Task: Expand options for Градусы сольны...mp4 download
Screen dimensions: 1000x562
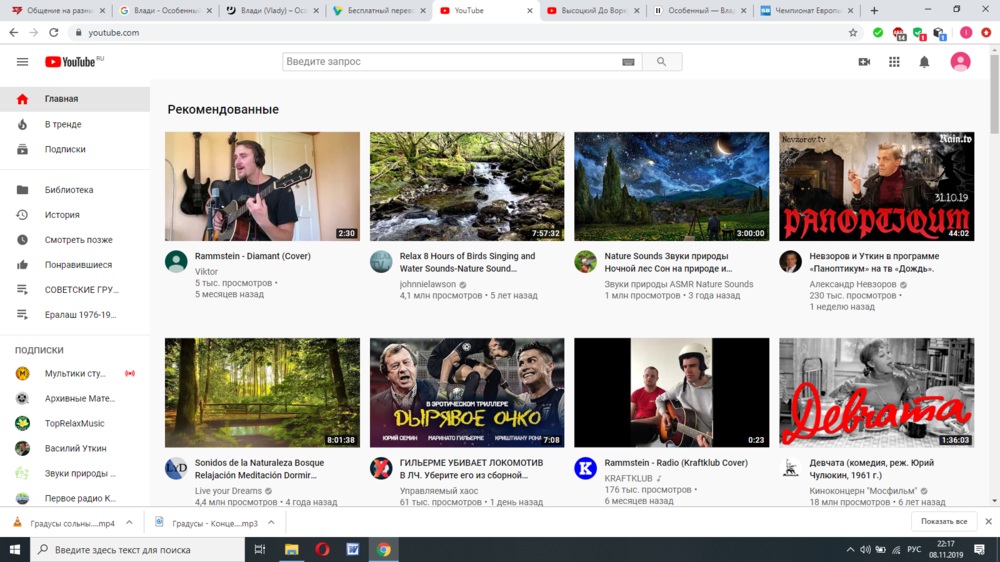Action: click(129, 522)
